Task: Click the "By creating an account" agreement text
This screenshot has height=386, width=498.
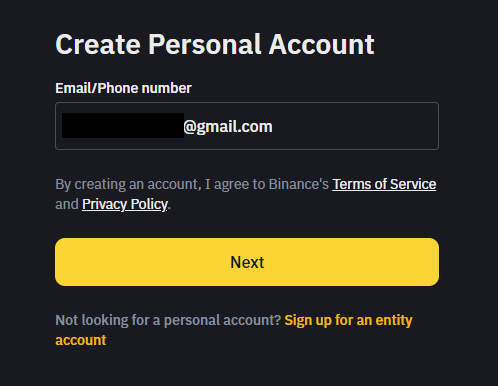Action: [192, 184]
